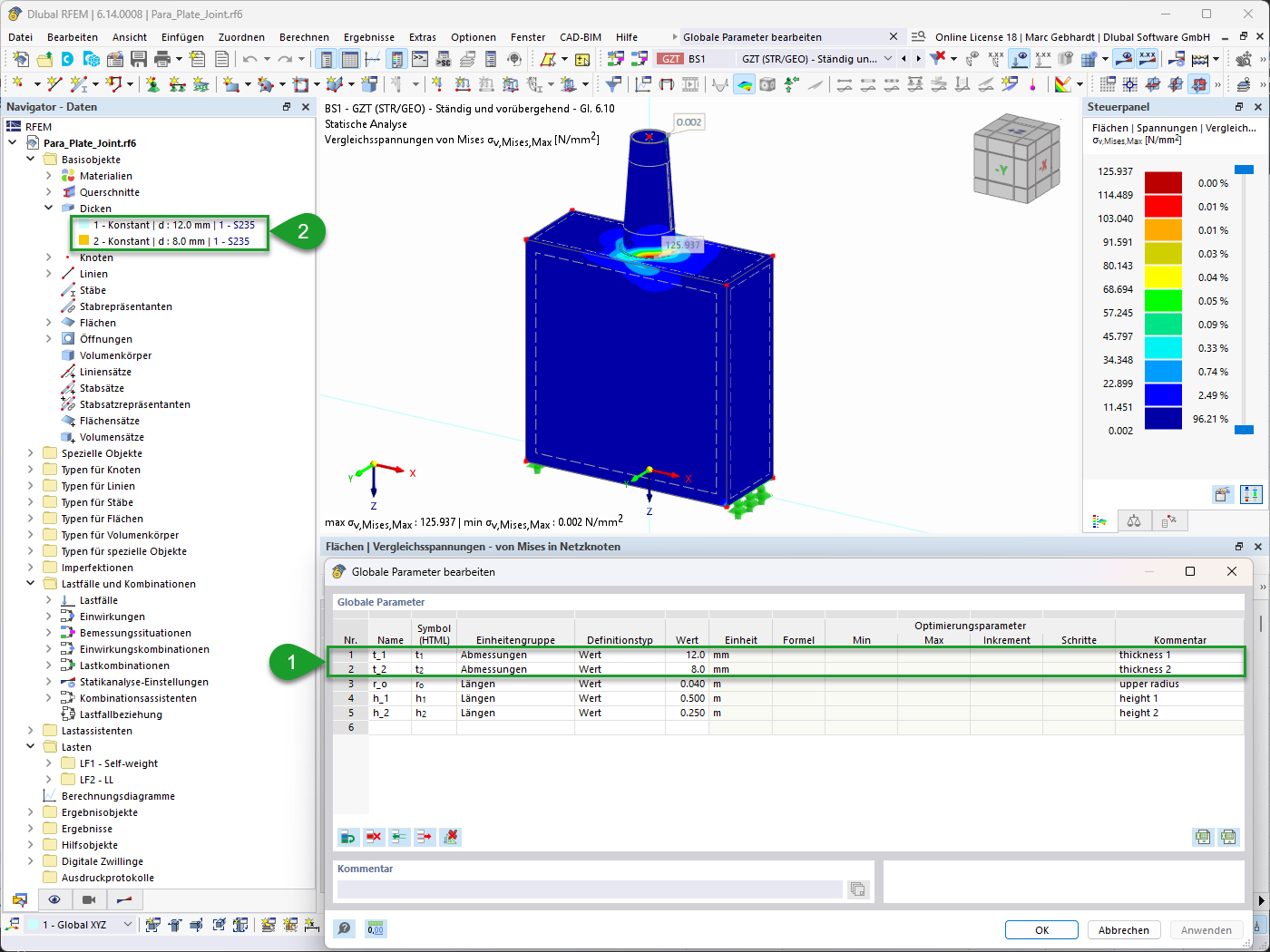Click the redo arrow icon
Viewport: 1270px width, 952px height.
pos(285,59)
